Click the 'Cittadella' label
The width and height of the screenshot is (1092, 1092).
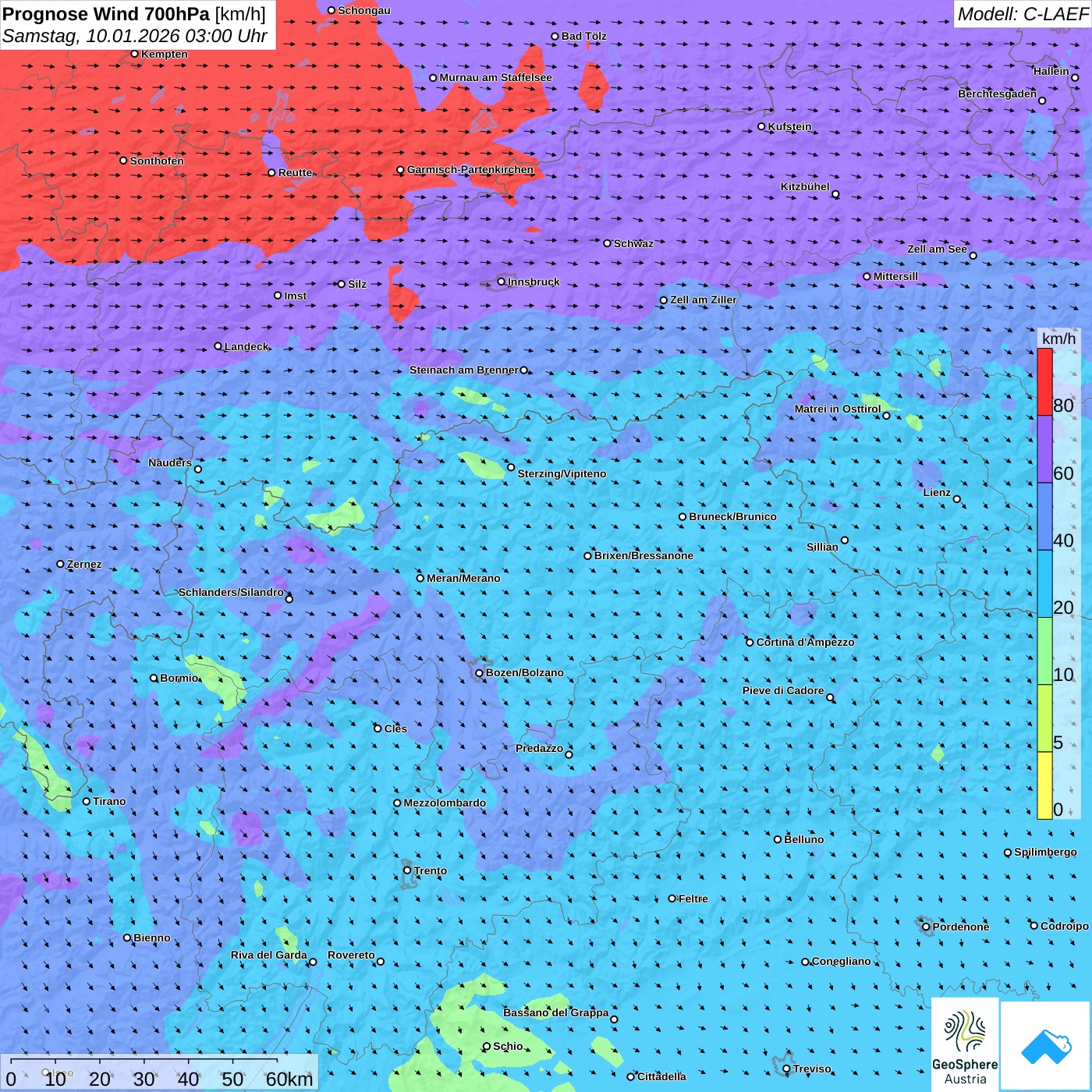661,1076
